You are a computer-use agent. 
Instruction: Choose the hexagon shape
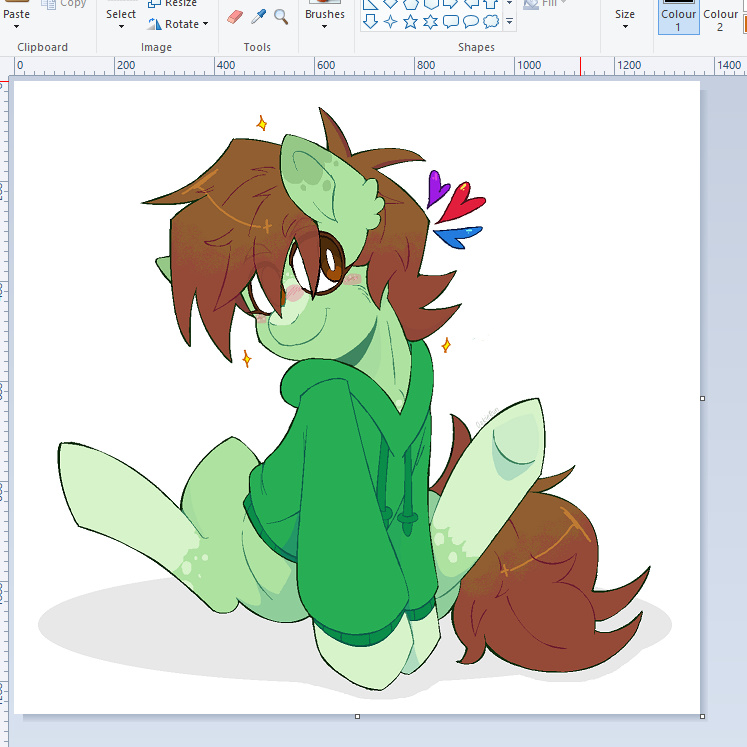coord(430,4)
